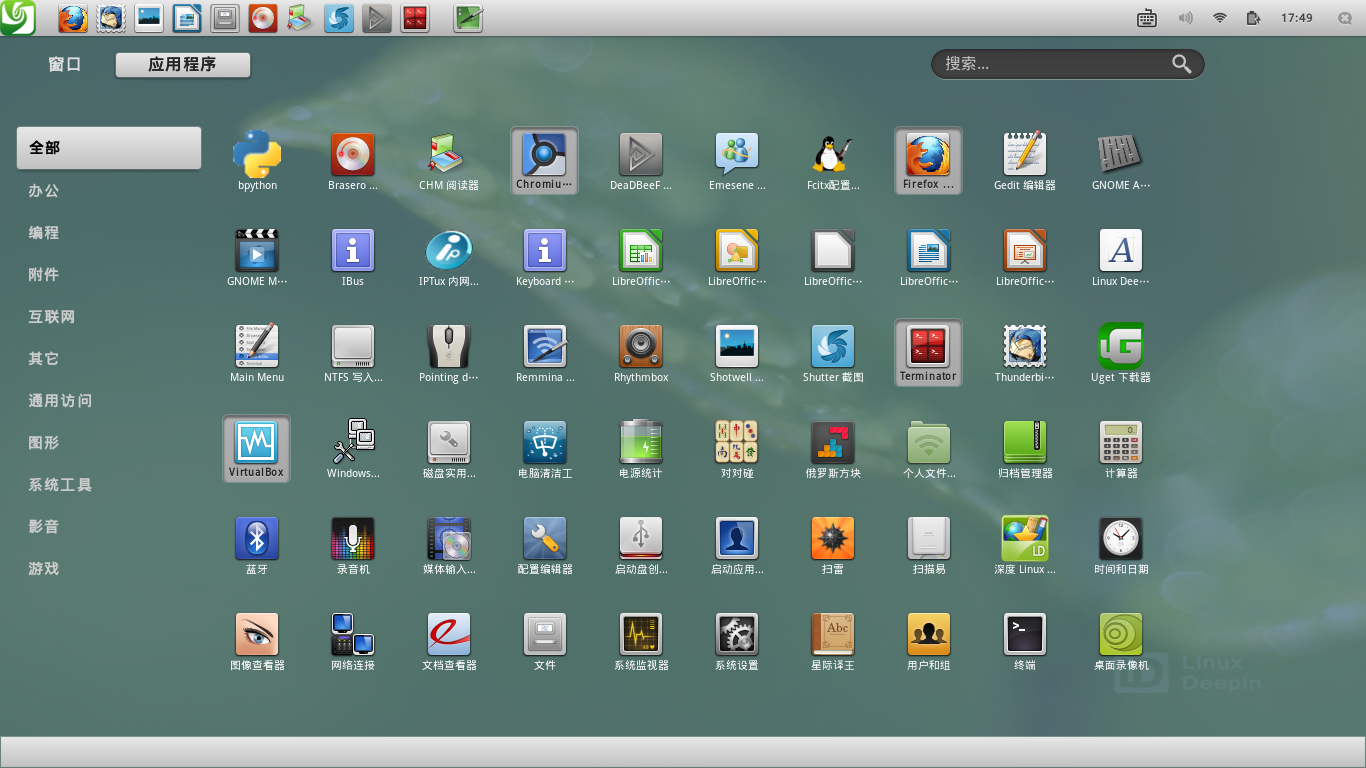Open LibreOffice Impress presentation icon
This screenshot has width=1366, height=768.
point(1025,258)
